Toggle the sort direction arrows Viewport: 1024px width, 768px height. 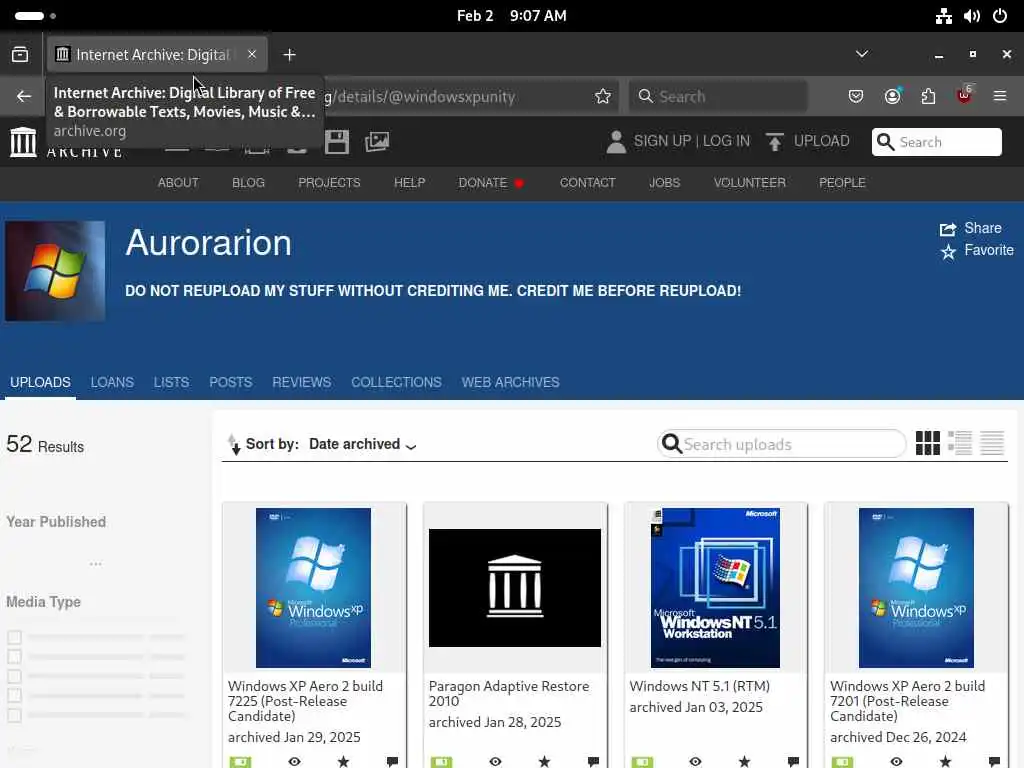point(233,444)
